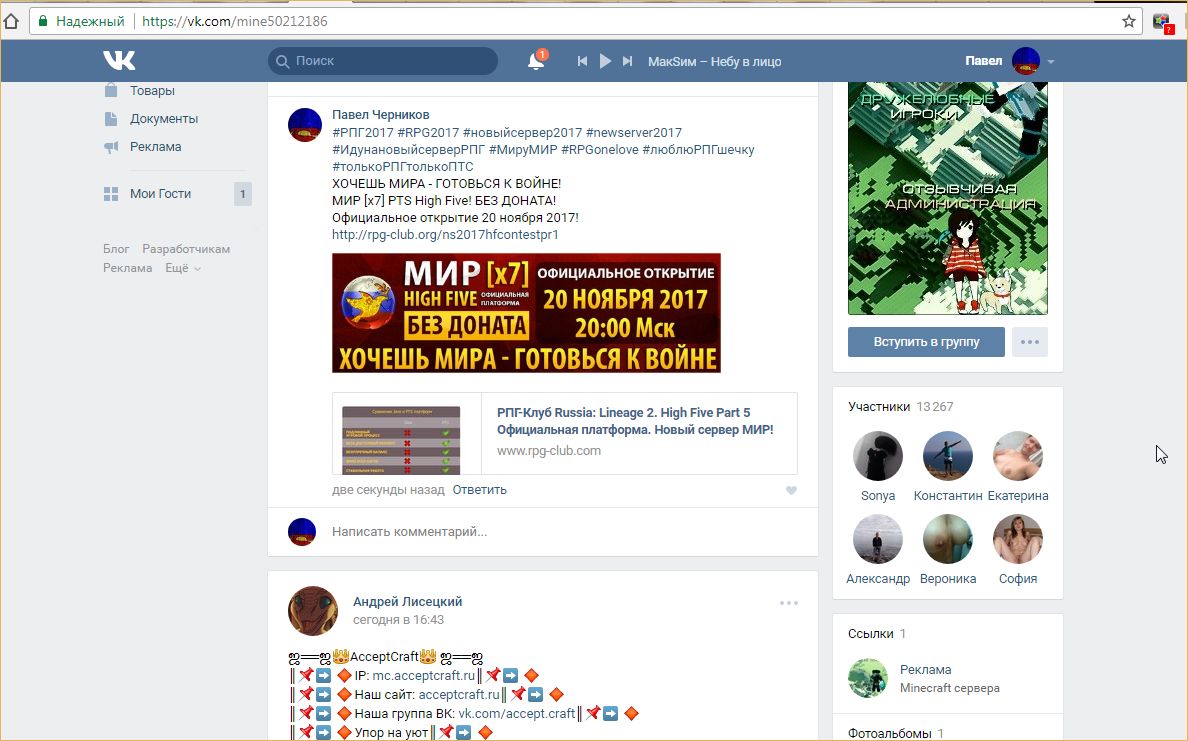Click Павел Черников's comment avatar
1188x741 pixels.
point(305,125)
